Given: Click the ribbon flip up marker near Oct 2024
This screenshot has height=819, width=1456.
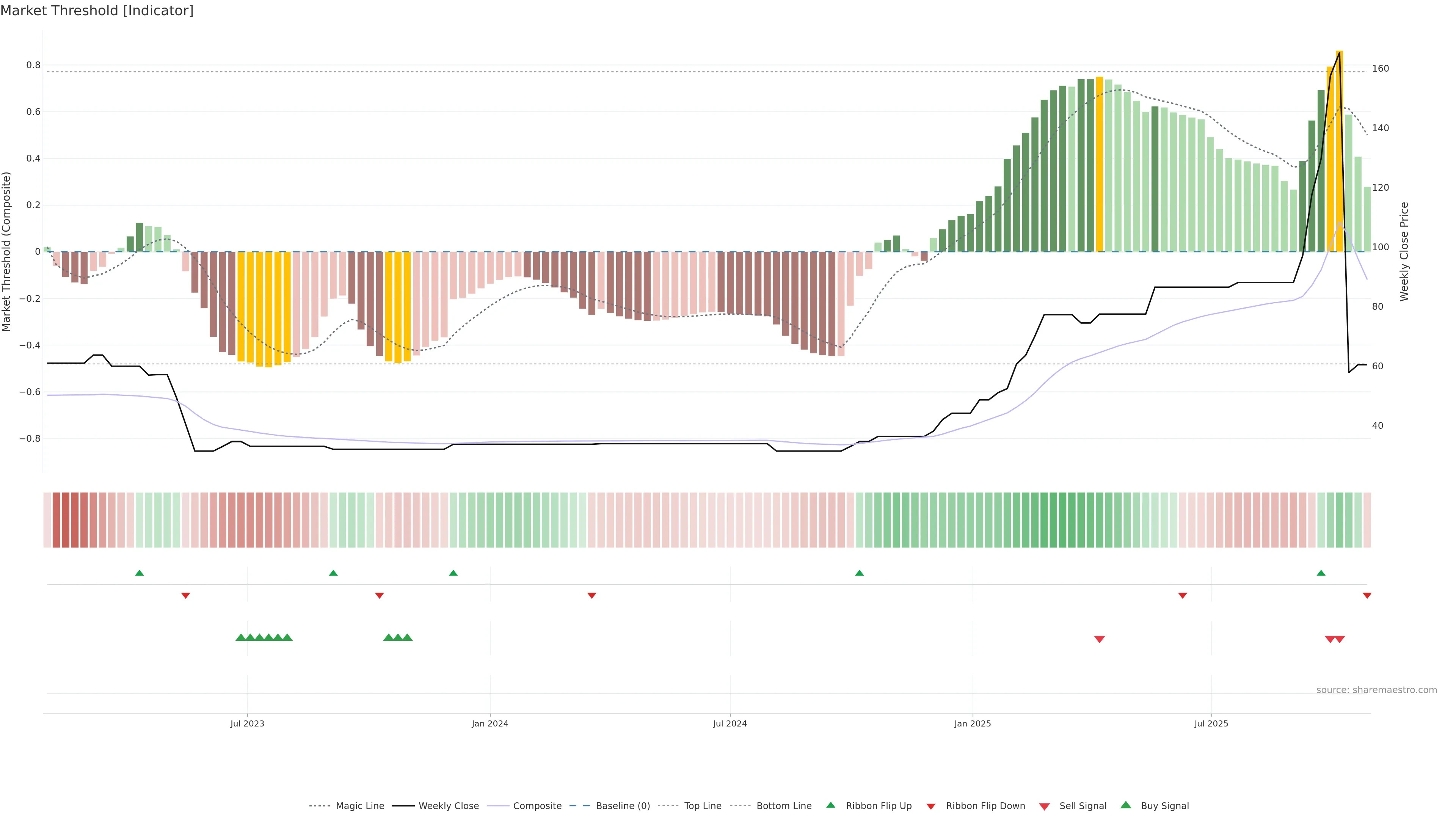Looking at the screenshot, I should (x=859, y=573).
